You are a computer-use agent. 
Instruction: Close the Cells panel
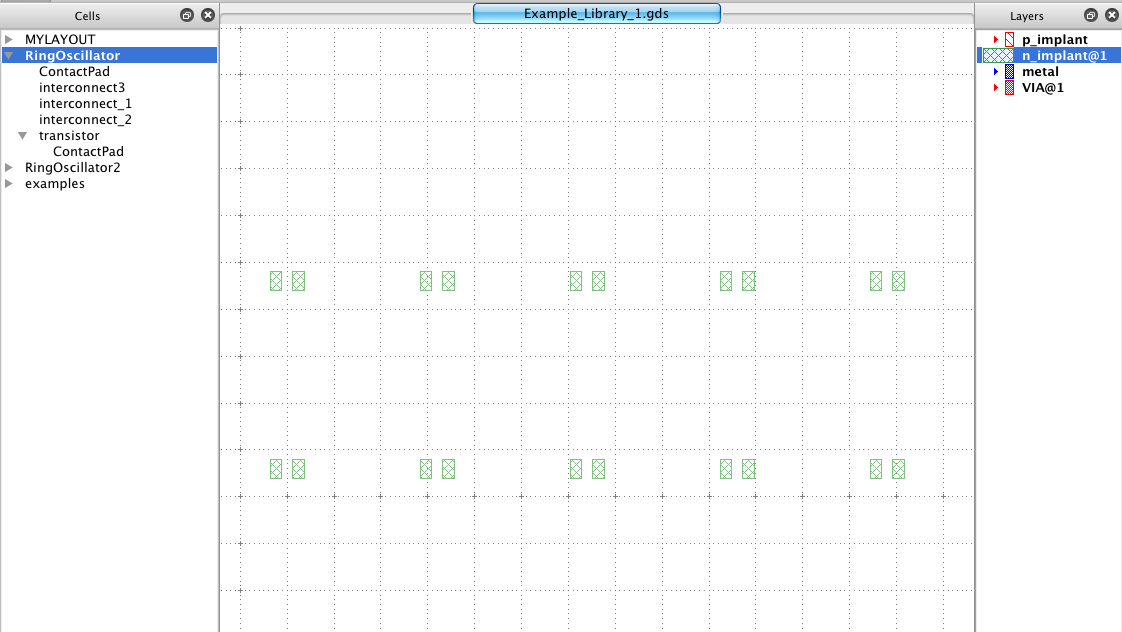[208, 15]
